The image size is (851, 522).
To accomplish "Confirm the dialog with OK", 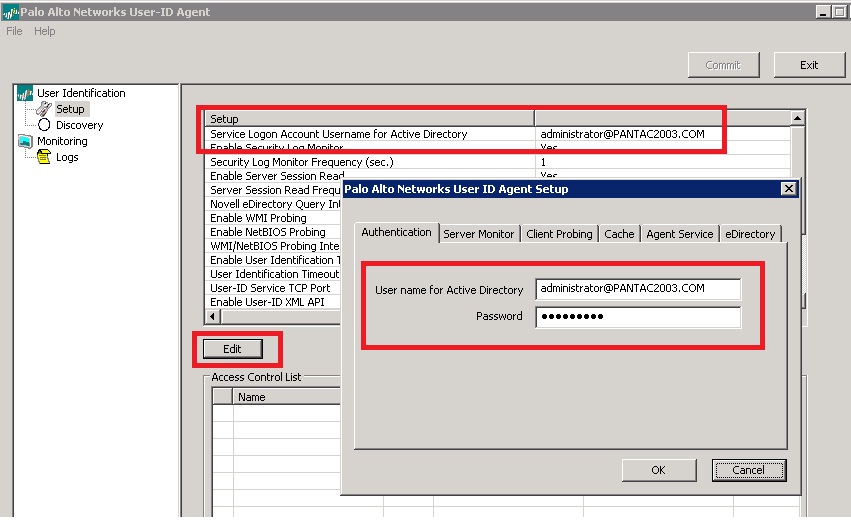I will pos(658,470).
